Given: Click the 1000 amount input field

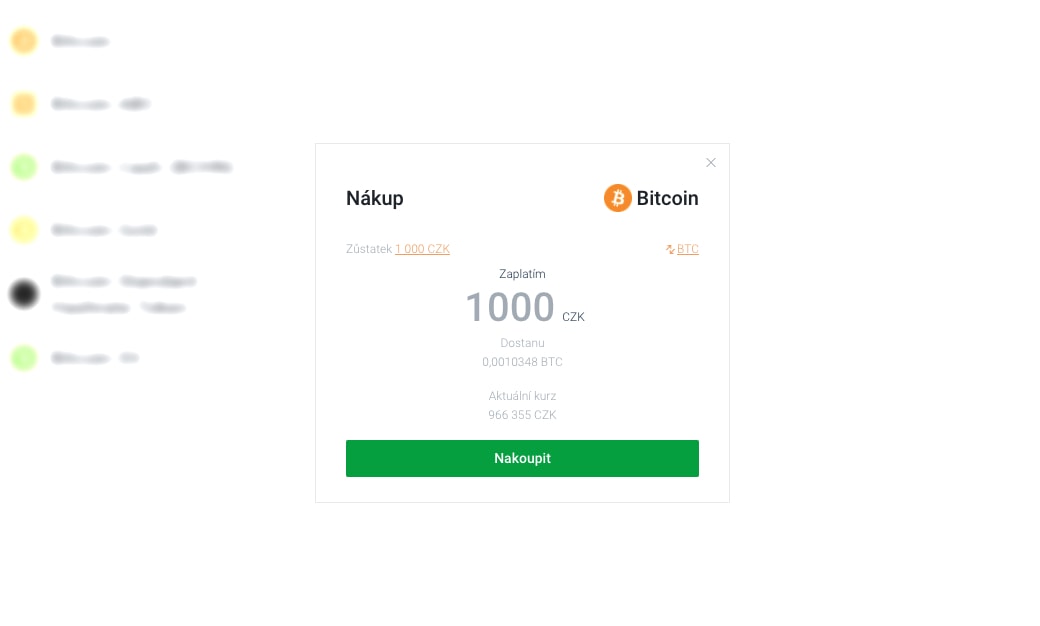Looking at the screenshot, I should coord(510,307).
